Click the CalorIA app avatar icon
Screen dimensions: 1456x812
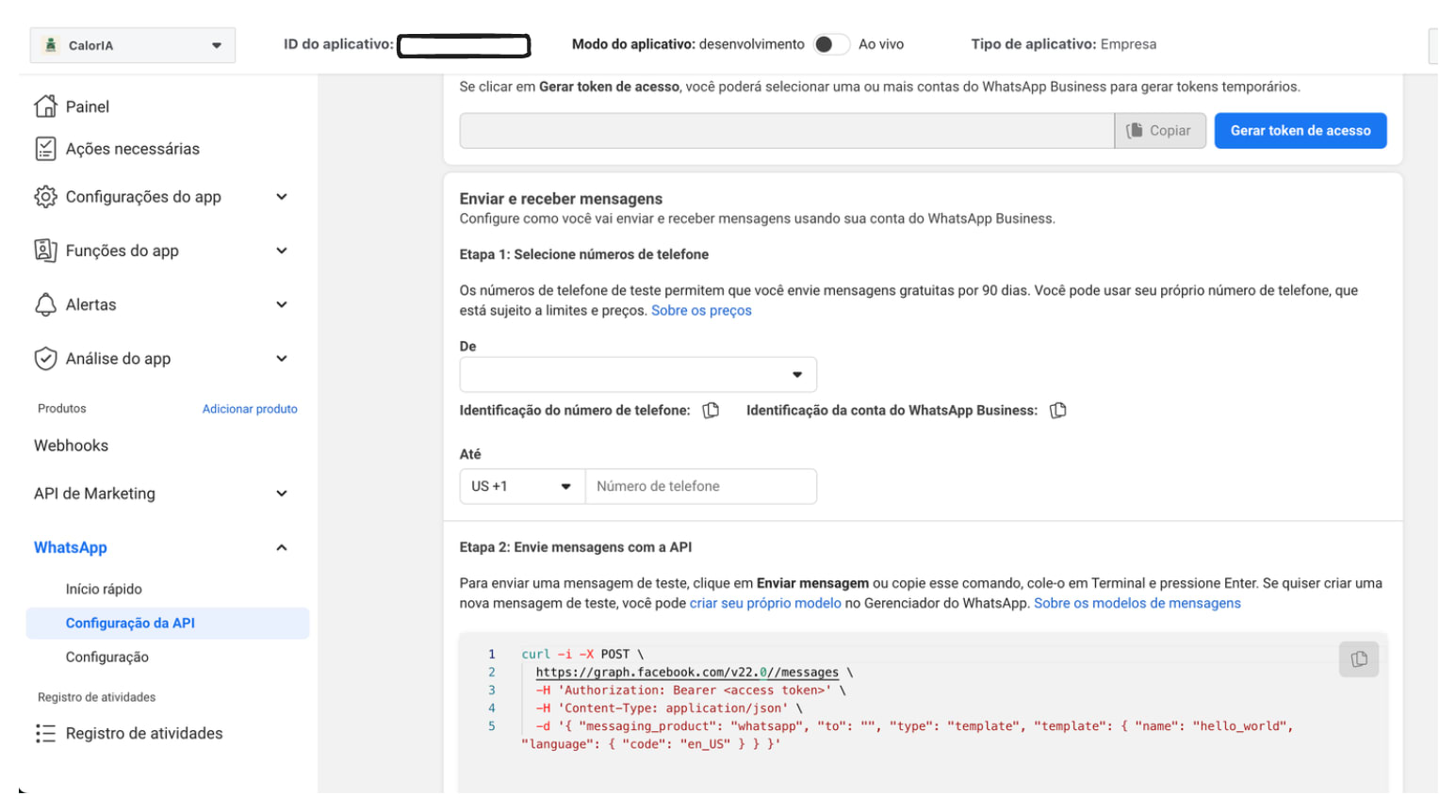click(51, 45)
